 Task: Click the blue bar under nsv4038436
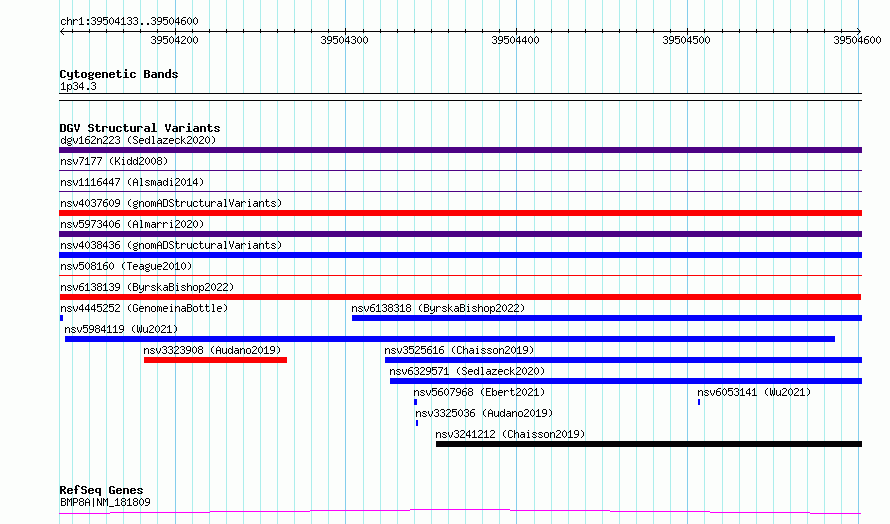[460, 255]
